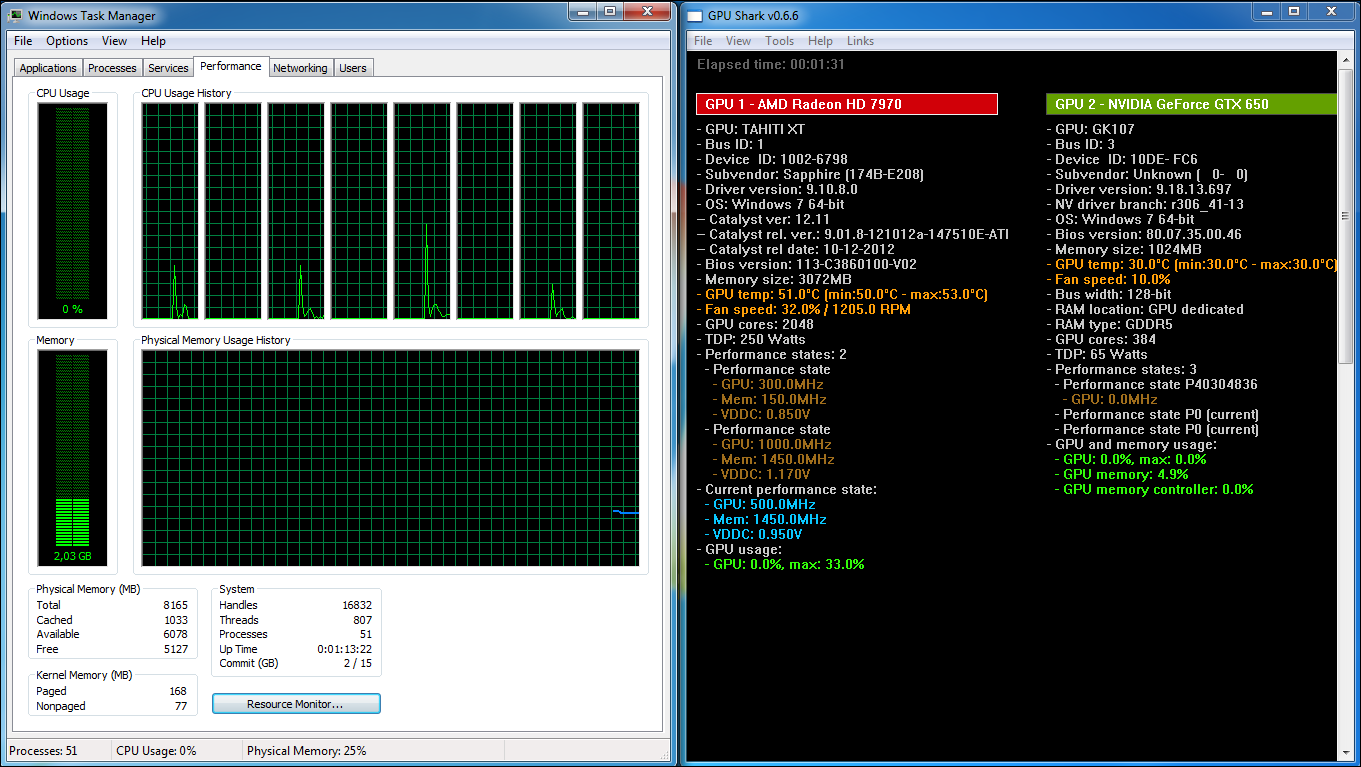This screenshot has height=767, width=1361.
Task: Go to the Users tab
Action: tap(353, 68)
